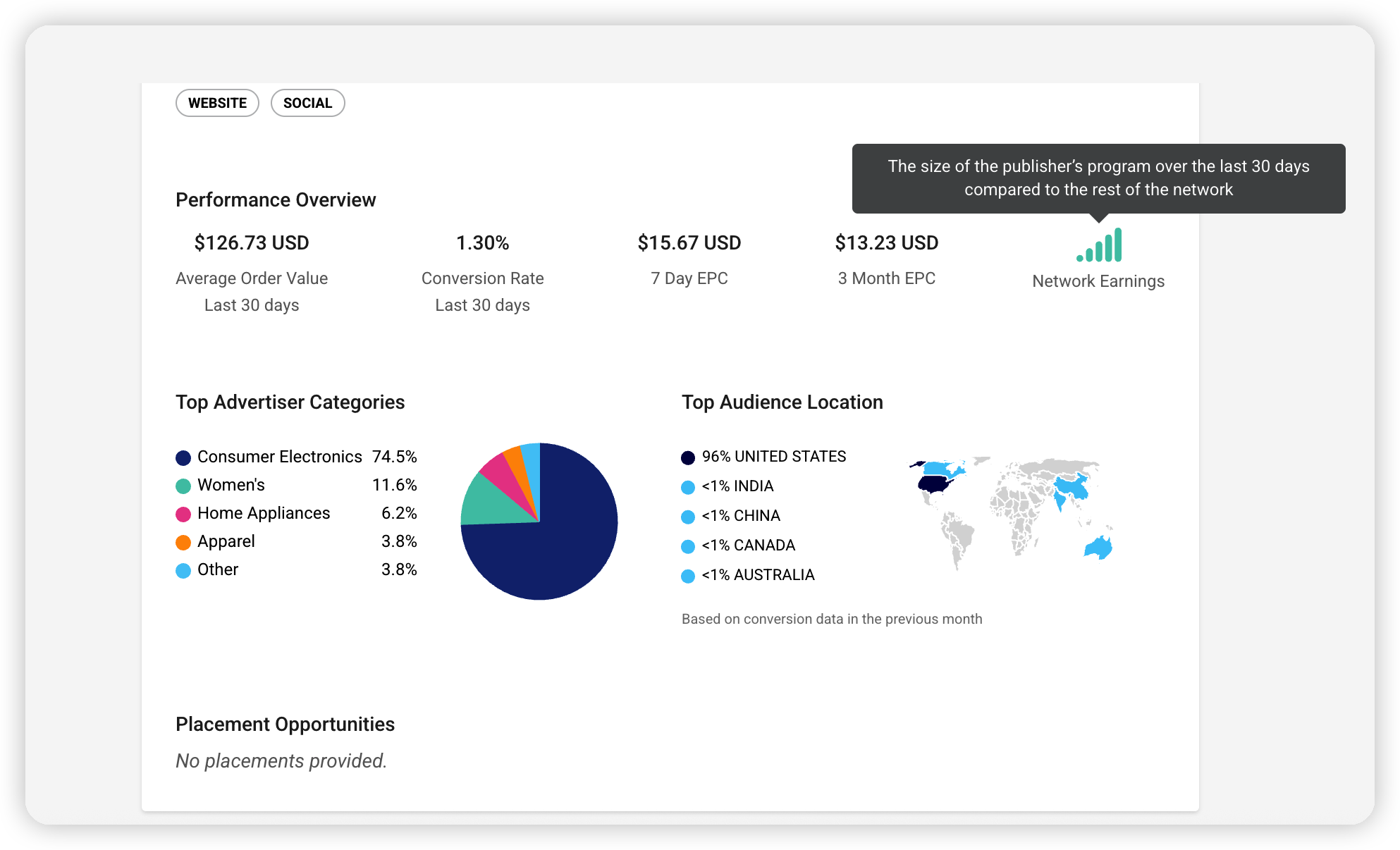Click the United States on the world map
Viewport: 1400px width, 850px height.
point(934,483)
